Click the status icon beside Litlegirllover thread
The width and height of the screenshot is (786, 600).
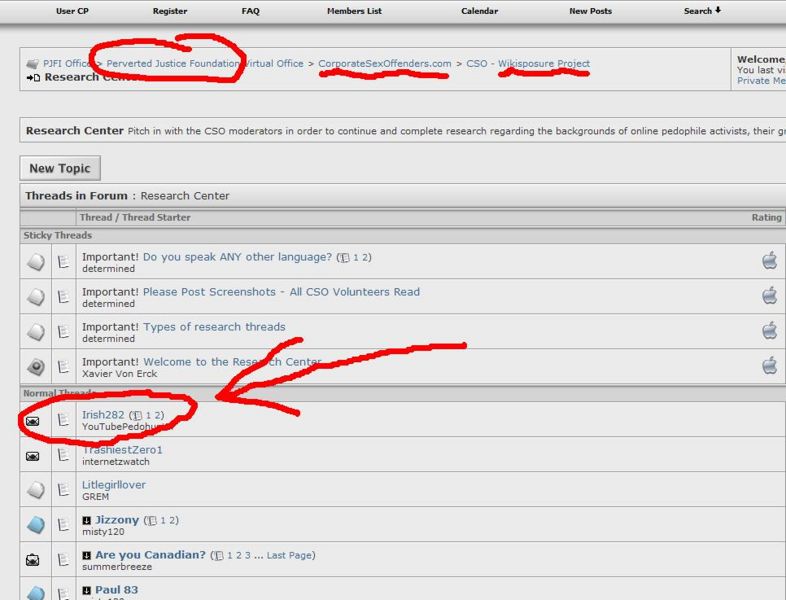[36, 490]
